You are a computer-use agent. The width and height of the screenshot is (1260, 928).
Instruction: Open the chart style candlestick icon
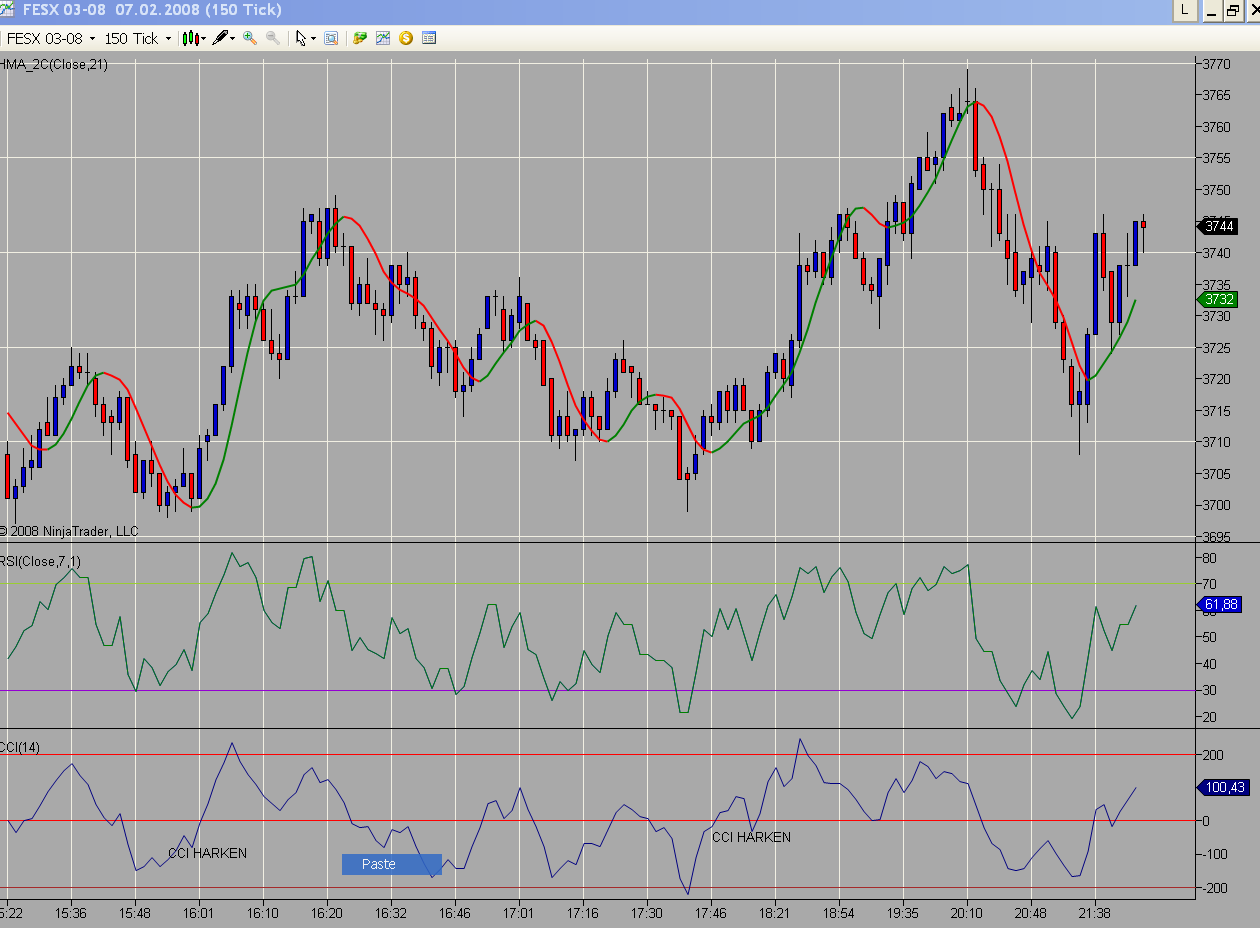[190, 38]
